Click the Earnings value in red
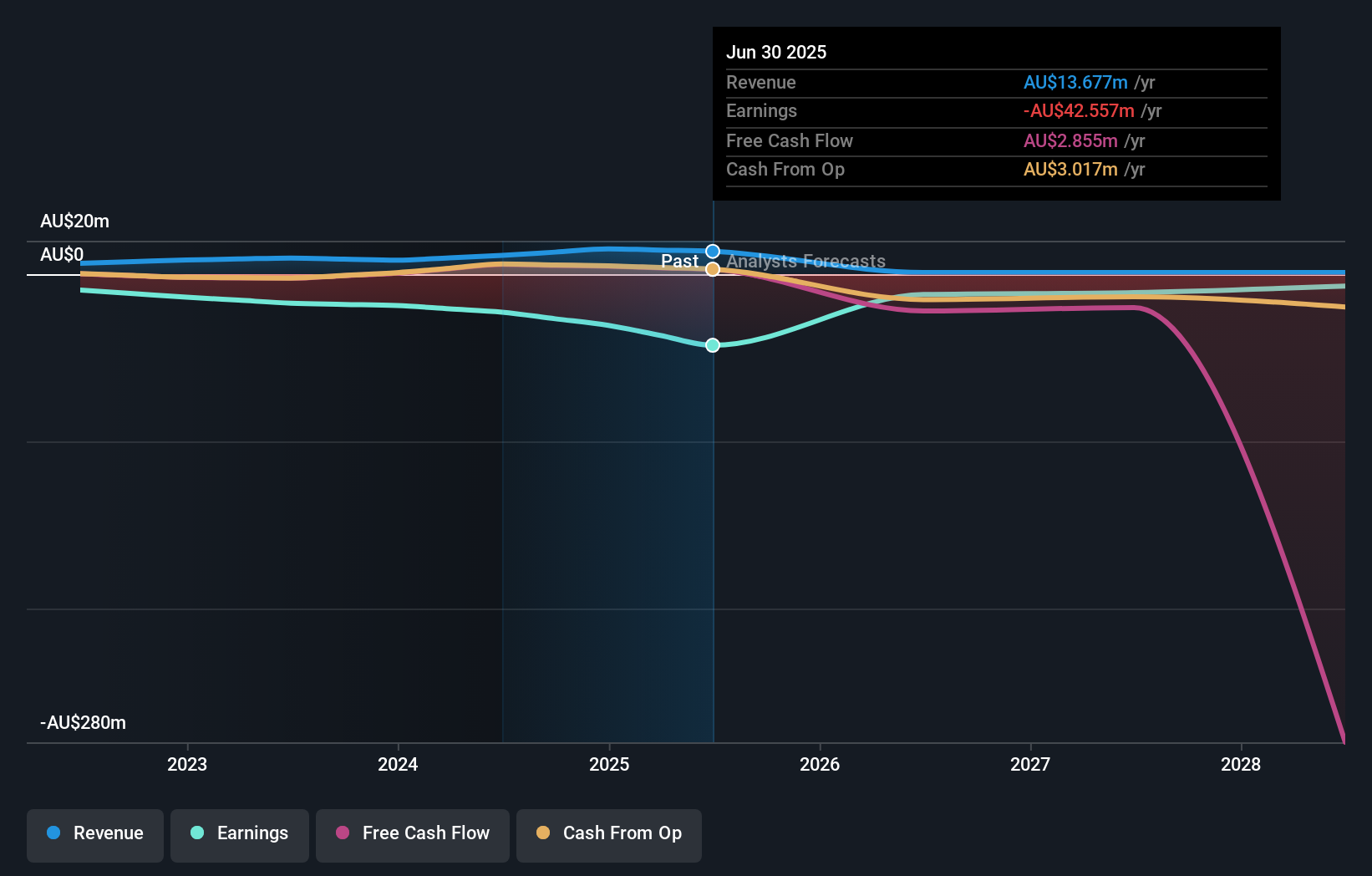 pyautogui.click(x=1080, y=110)
